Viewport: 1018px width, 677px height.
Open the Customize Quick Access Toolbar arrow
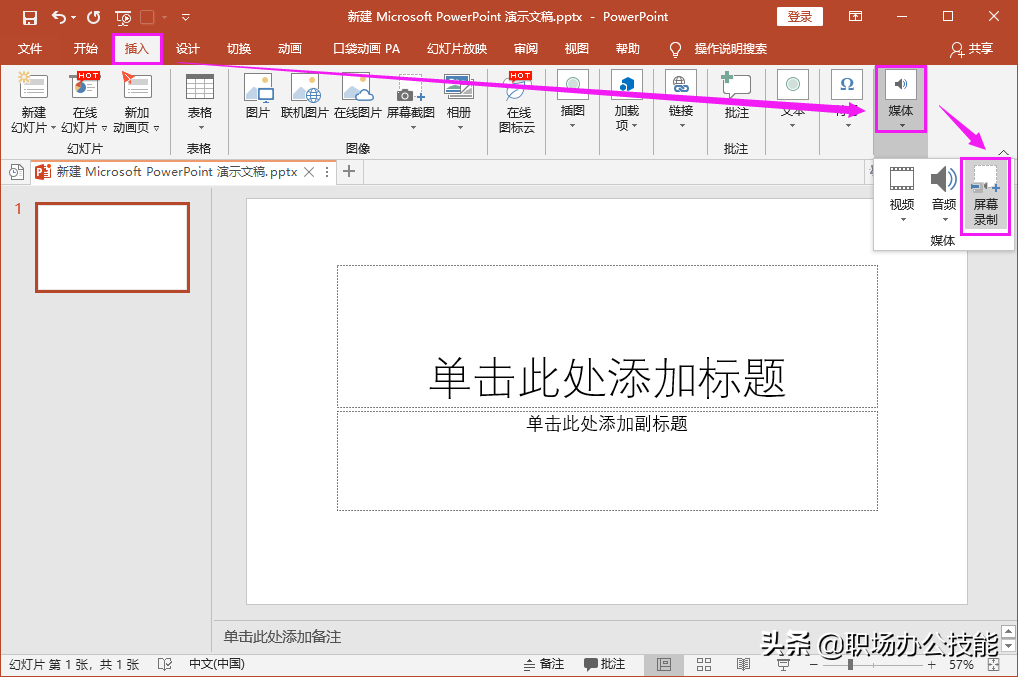tap(186, 18)
